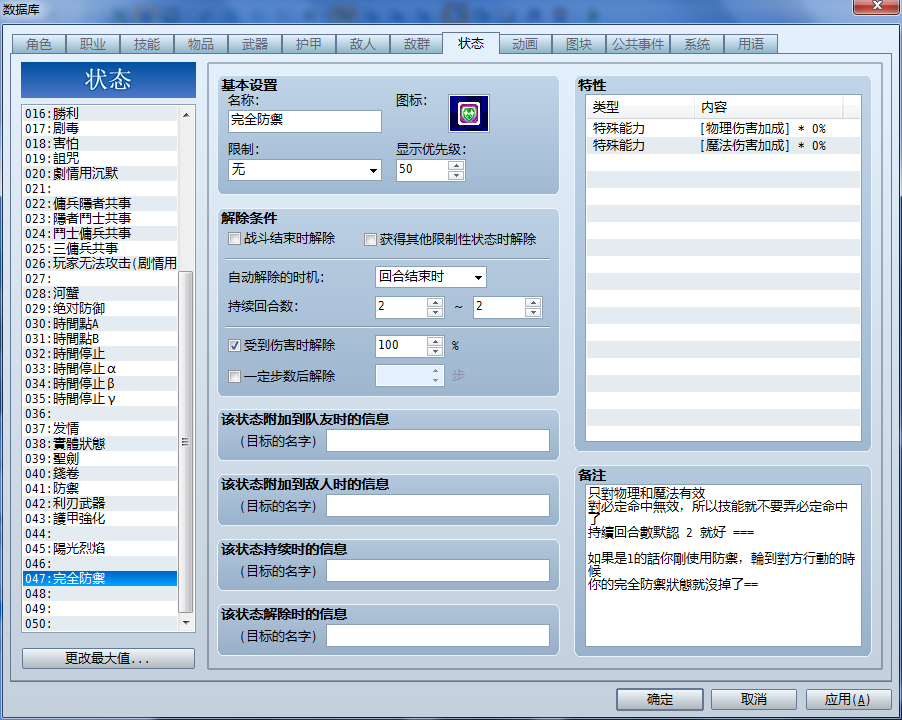Click the 该状态解除时的信息 text field
Image resolution: width=902 pixels, height=720 pixels.
(438, 636)
